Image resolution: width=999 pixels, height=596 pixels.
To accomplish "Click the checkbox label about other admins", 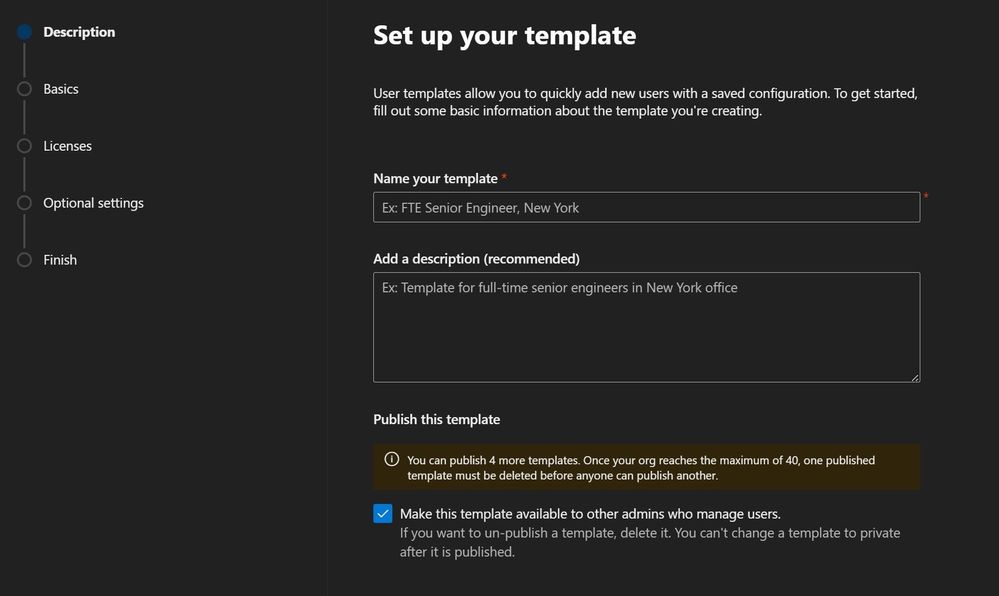I will (x=590, y=514).
